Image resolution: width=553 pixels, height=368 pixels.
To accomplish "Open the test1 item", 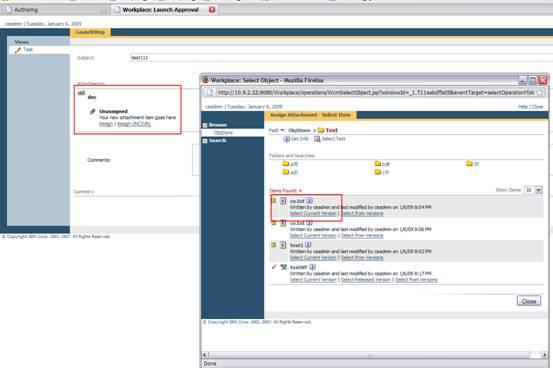I will 296,245.
